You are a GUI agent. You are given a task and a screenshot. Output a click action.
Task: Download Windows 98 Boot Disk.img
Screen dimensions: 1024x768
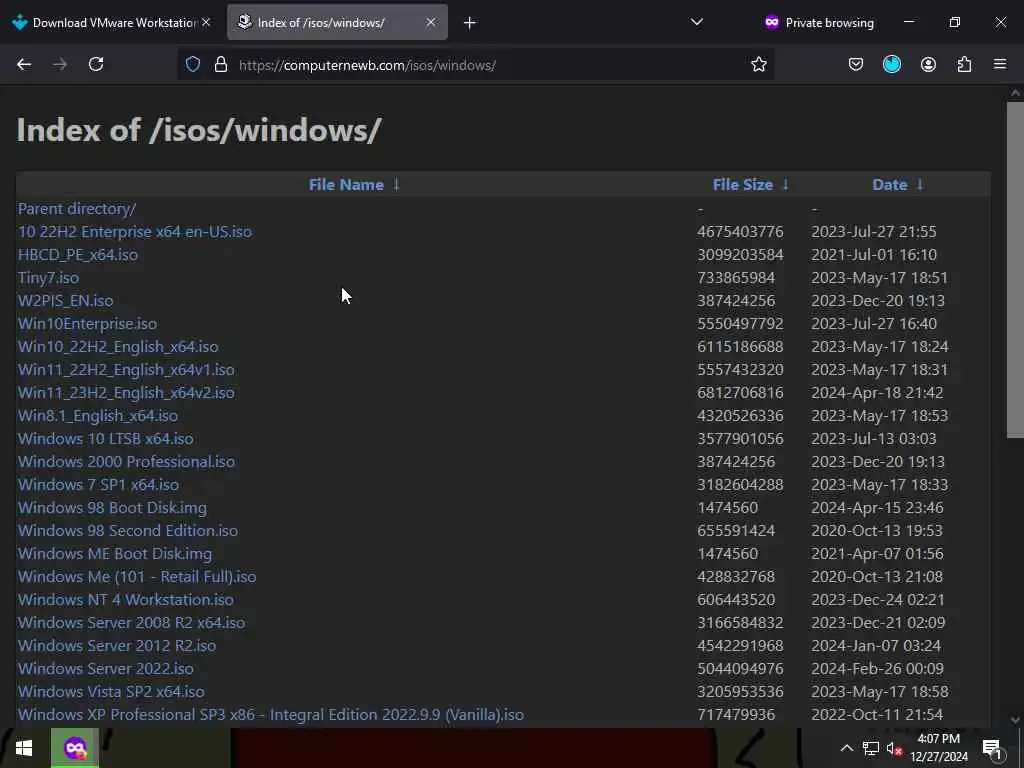112,507
